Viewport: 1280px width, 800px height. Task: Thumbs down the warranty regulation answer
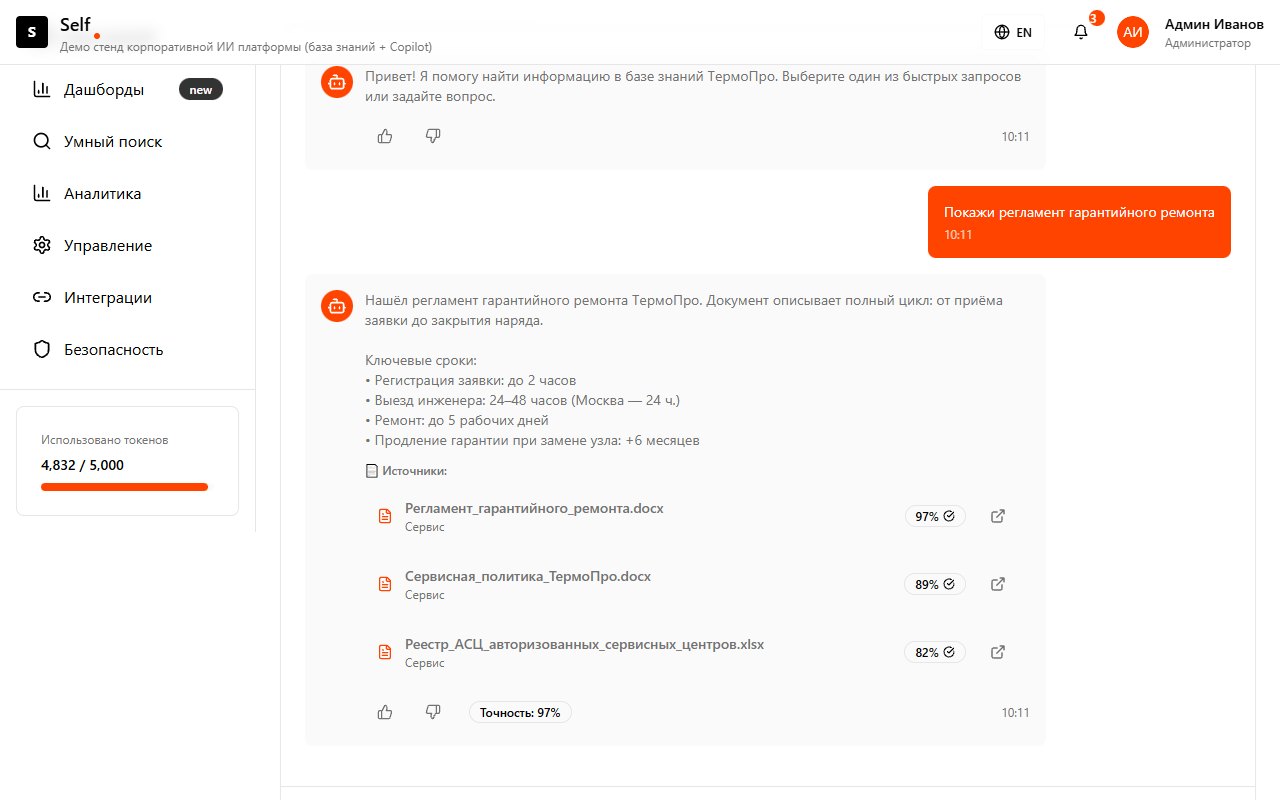(x=433, y=712)
